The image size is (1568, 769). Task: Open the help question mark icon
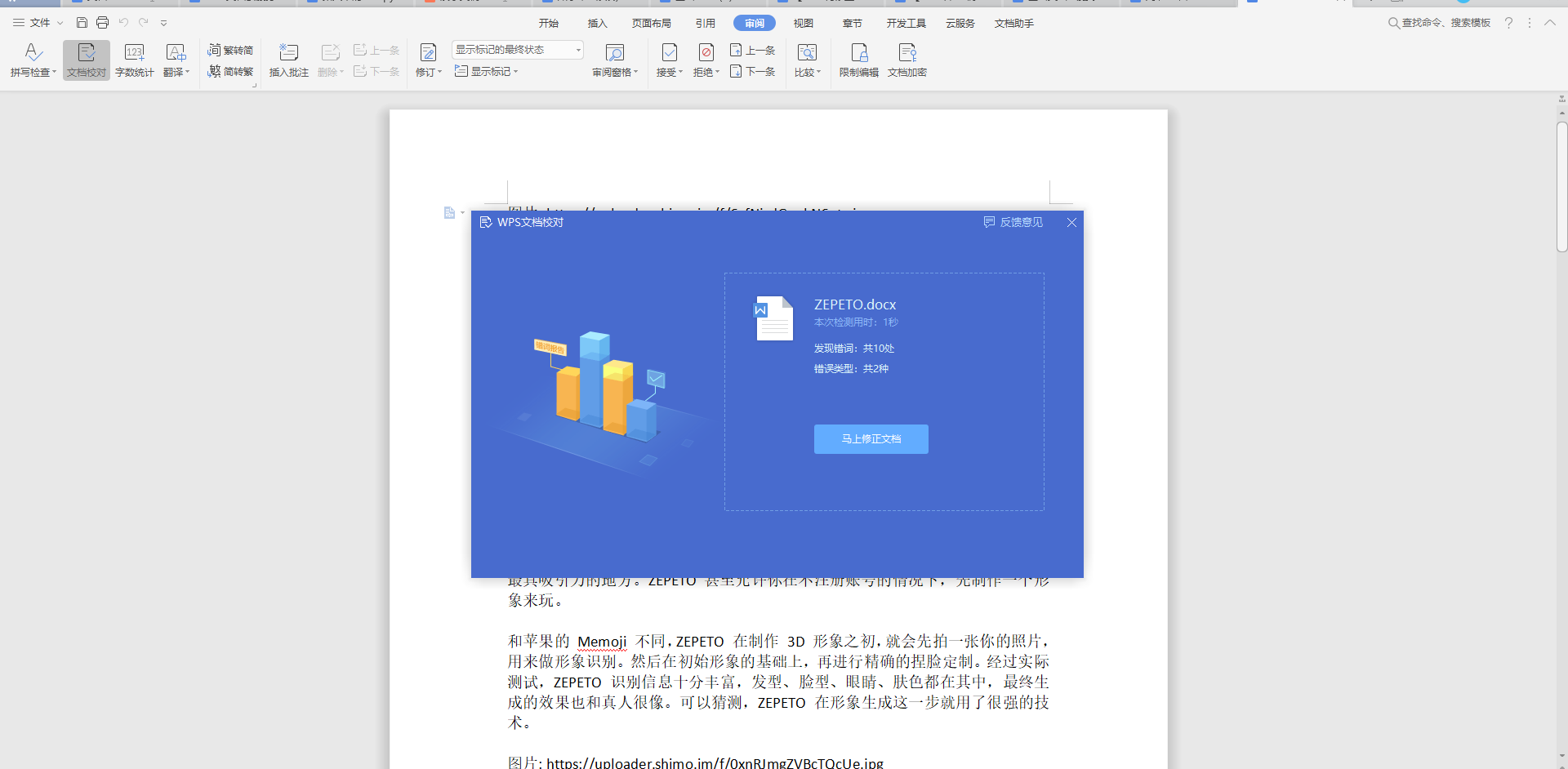pos(1508,23)
